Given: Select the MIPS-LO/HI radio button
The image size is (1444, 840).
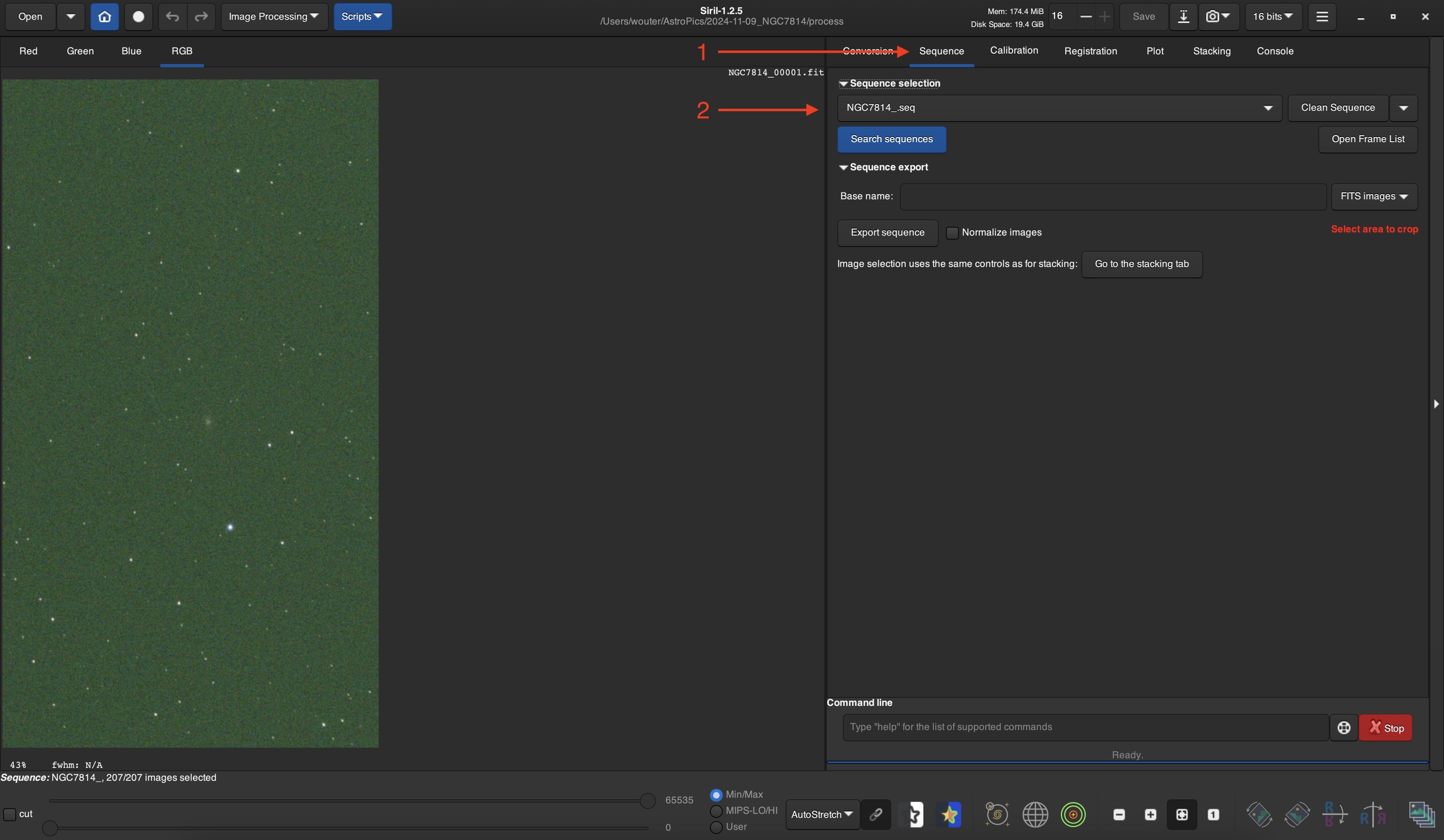Looking at the screenshot, I should (716, 810).
